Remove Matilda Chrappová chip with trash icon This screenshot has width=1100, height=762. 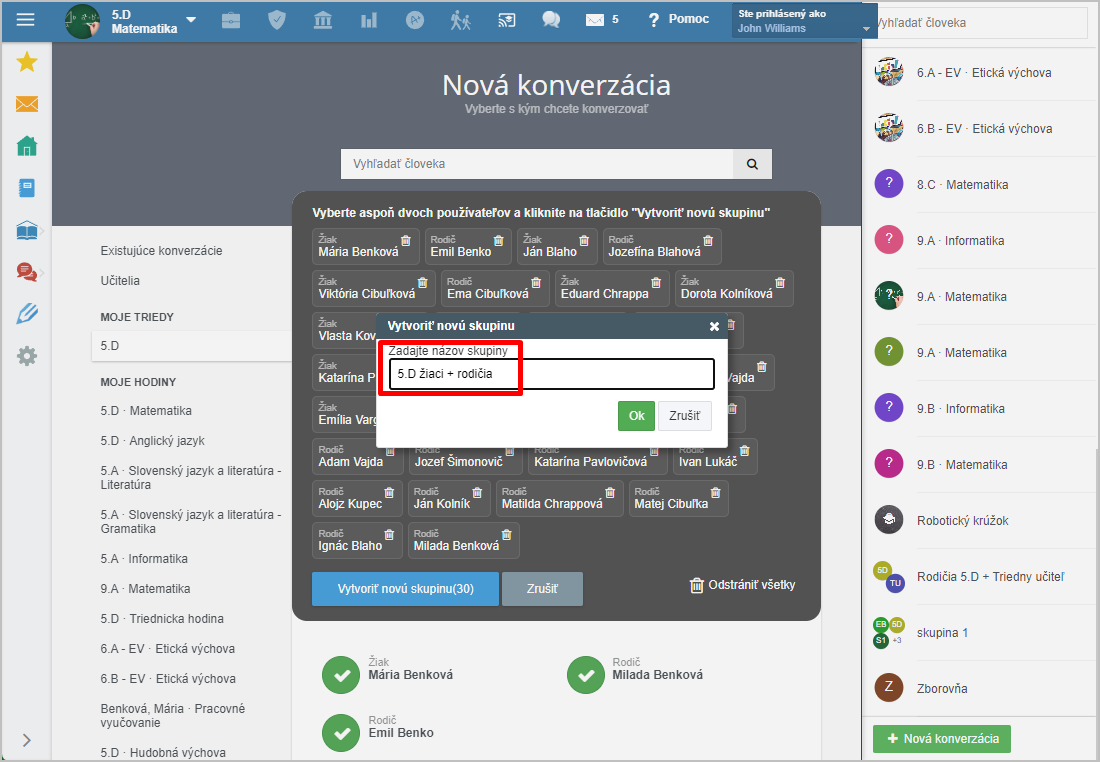[610, 493]
